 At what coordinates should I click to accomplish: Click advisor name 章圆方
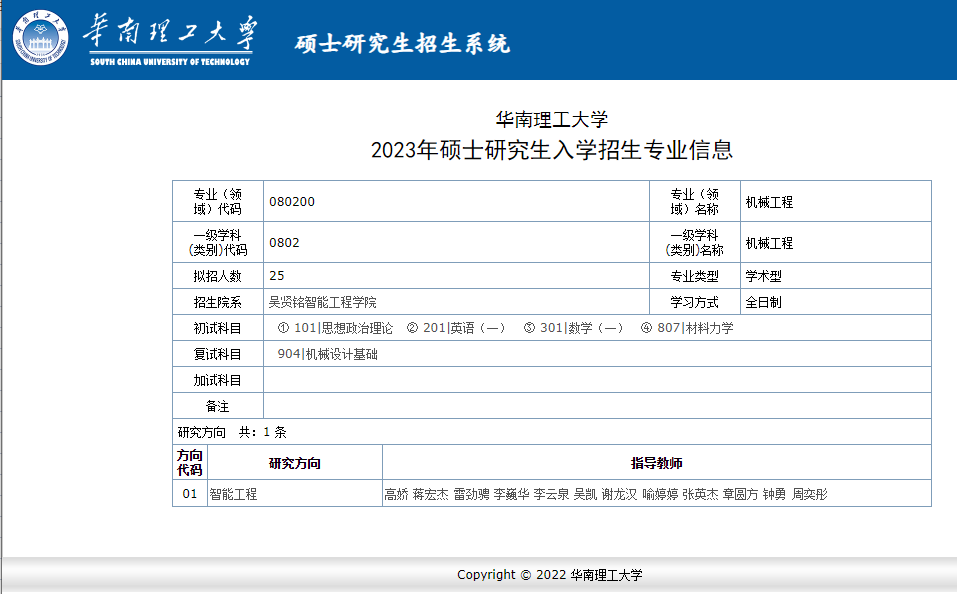pyautogui.click(x=740, y=494)
